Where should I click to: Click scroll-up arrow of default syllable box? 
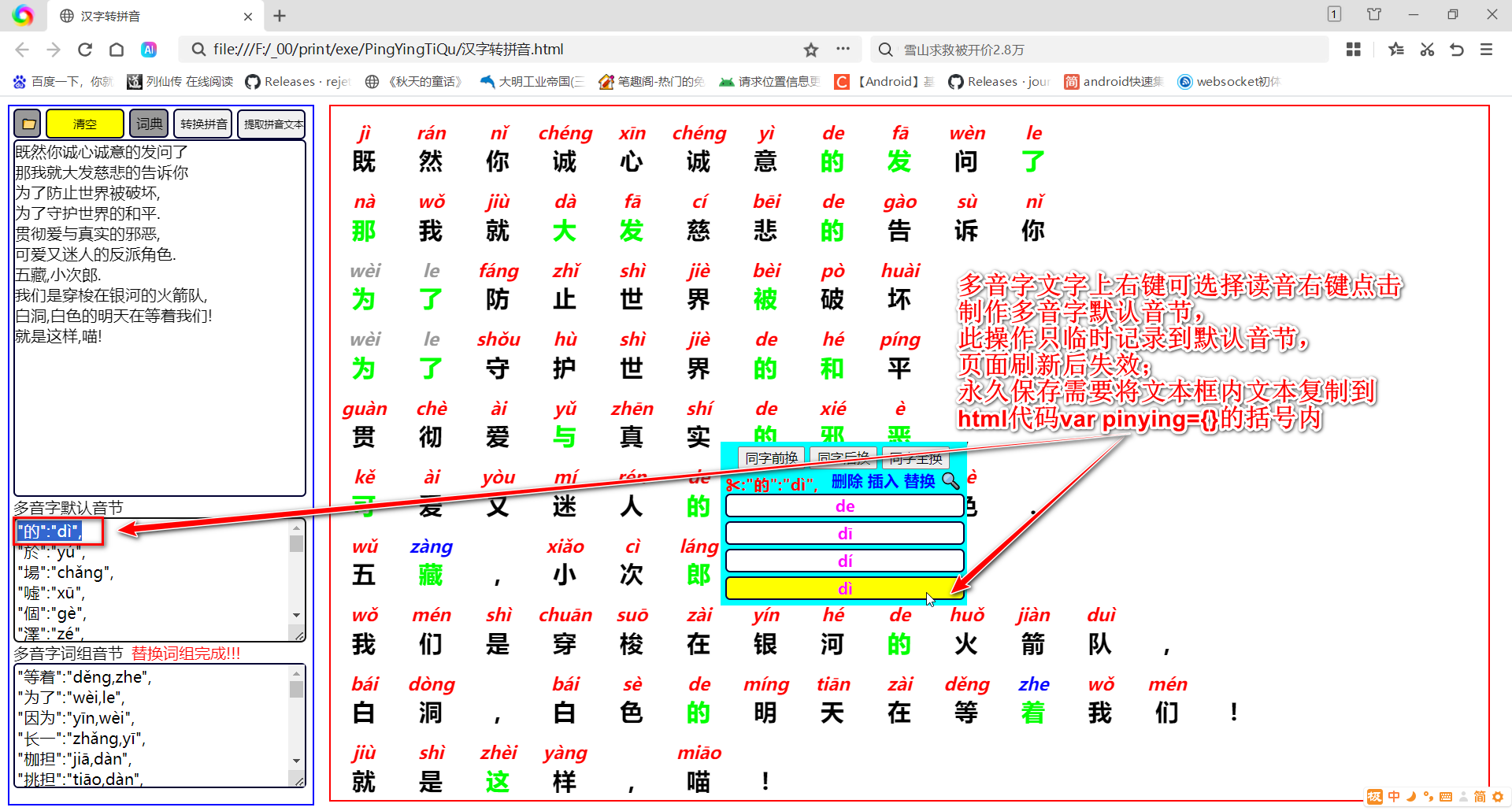[x=297, y=528]
